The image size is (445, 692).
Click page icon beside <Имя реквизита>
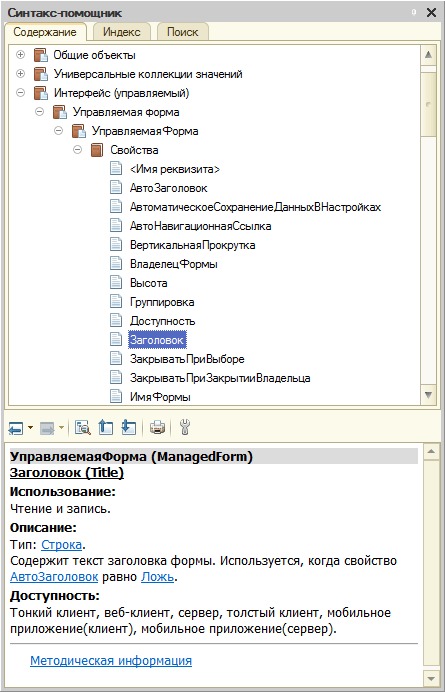click(x=116, y=169)
